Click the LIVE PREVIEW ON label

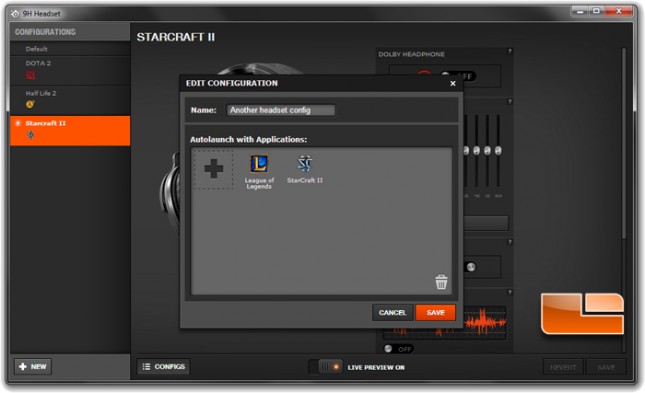pyautogui.click(x=376, y=367)
